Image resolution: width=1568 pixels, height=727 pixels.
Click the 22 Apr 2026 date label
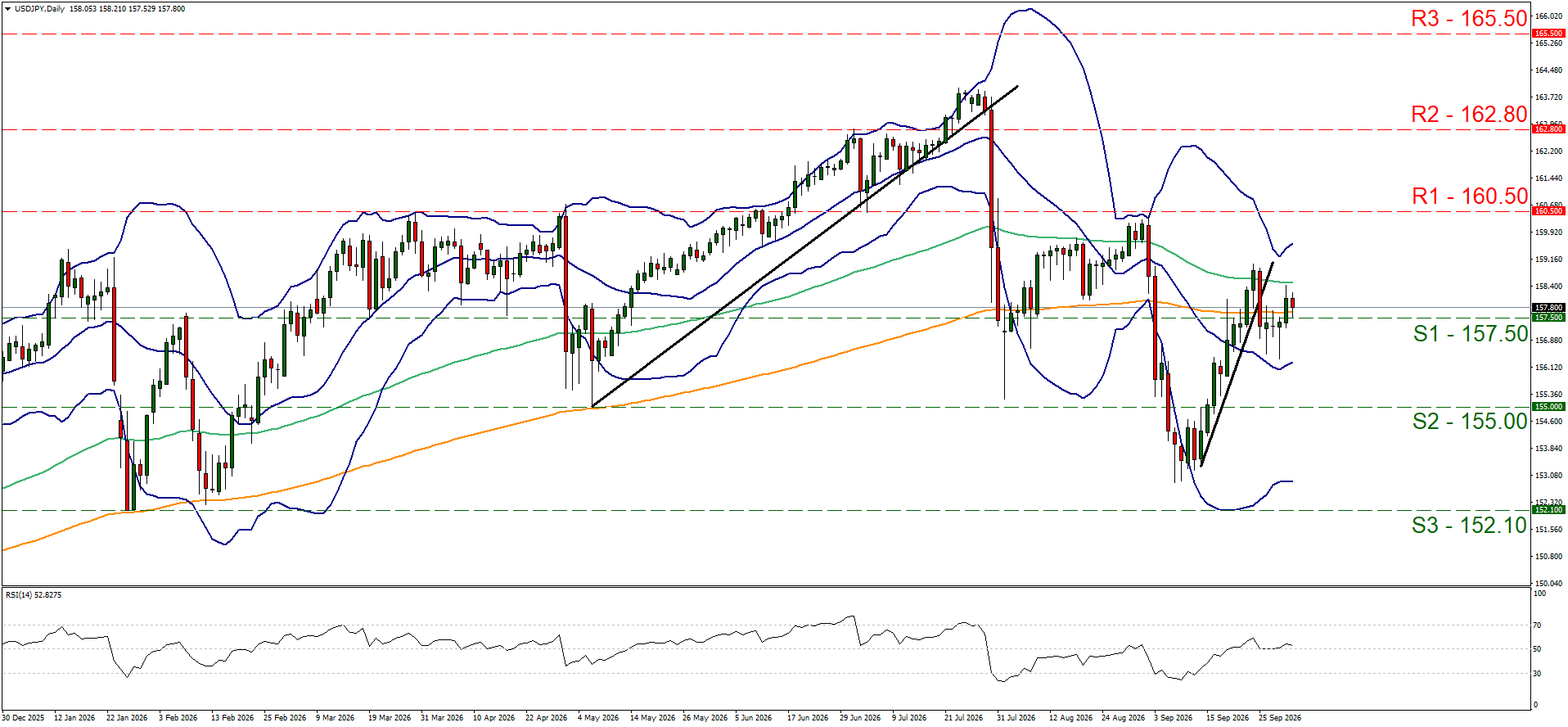point(546,718)
